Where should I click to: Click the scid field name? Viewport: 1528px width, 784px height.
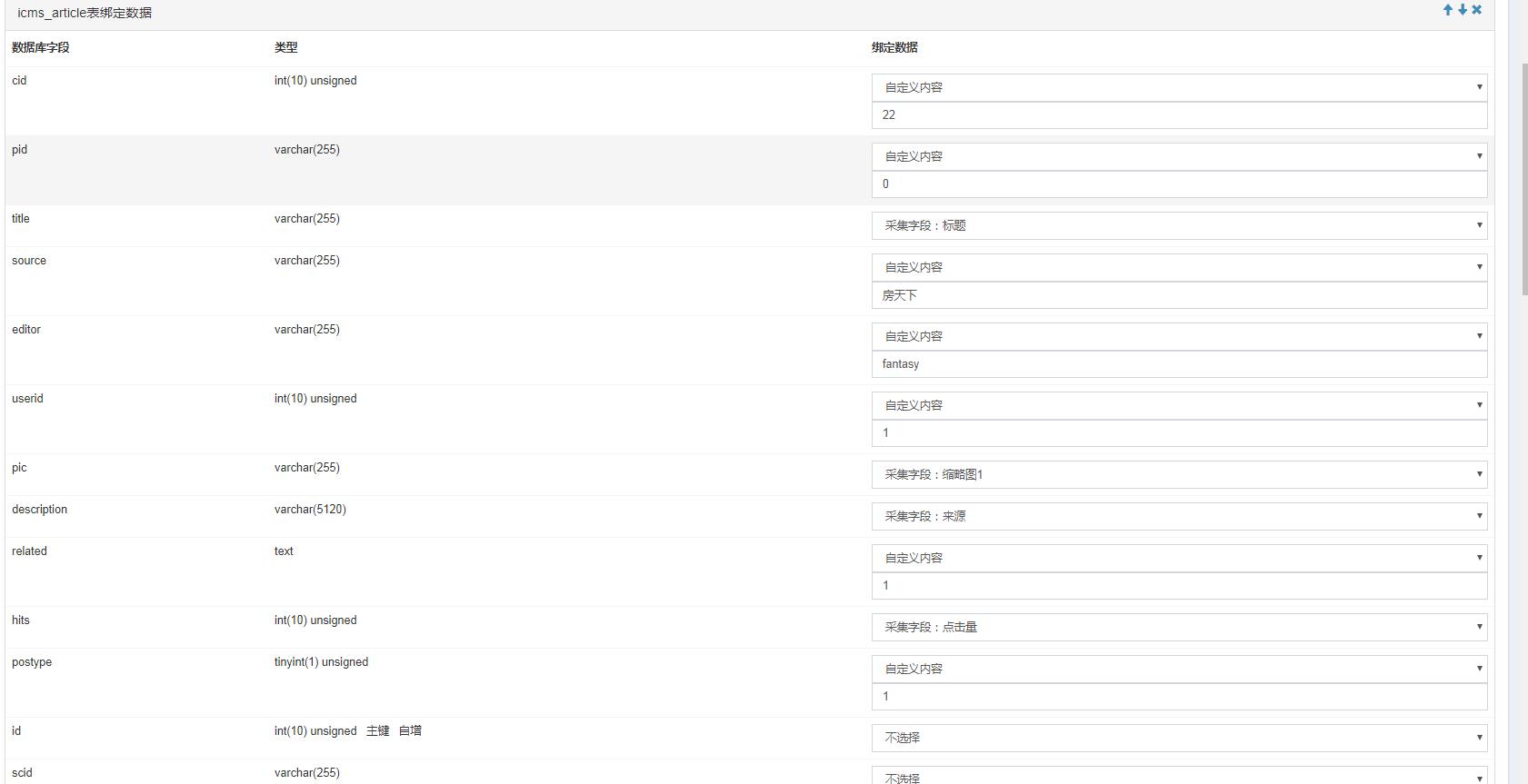(x=22, y=773)
